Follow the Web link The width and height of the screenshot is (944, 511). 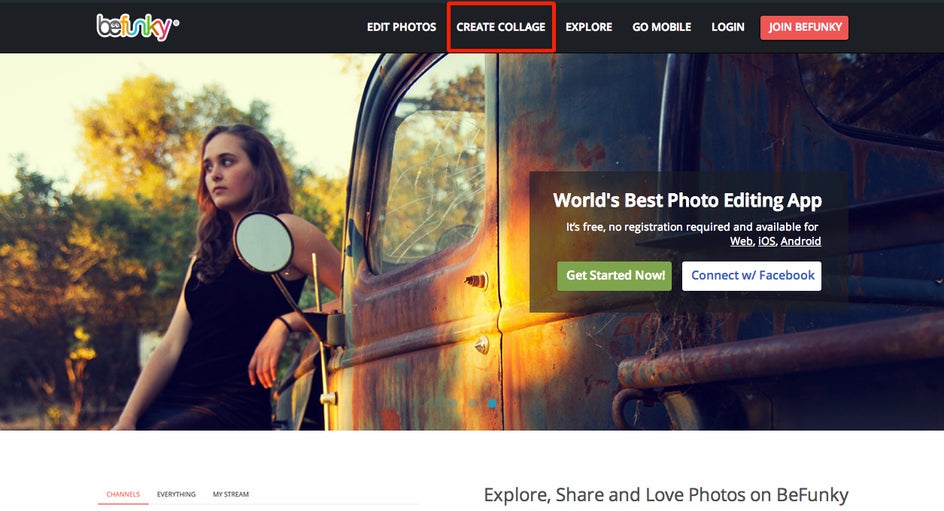tap(741, 241)
